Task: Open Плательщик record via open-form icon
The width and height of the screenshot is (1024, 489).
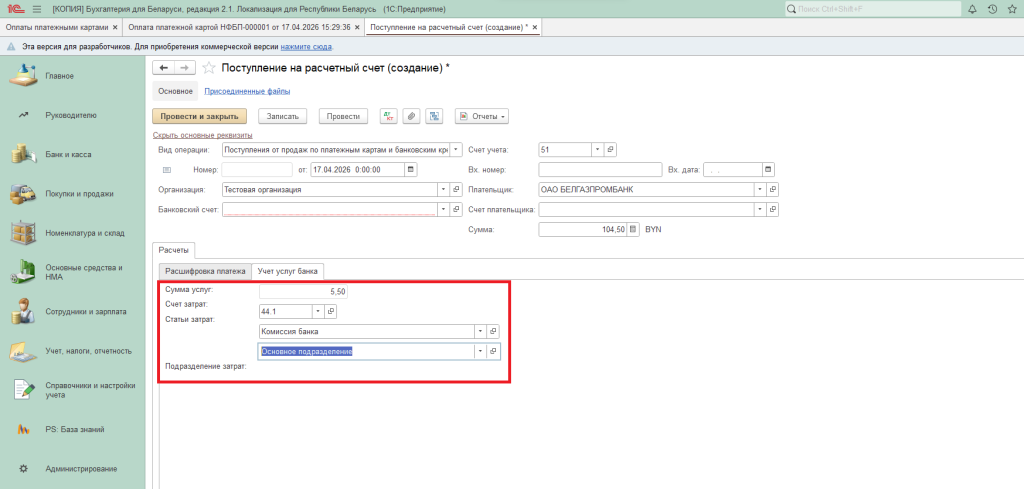Action: click(x=772, y=189)
